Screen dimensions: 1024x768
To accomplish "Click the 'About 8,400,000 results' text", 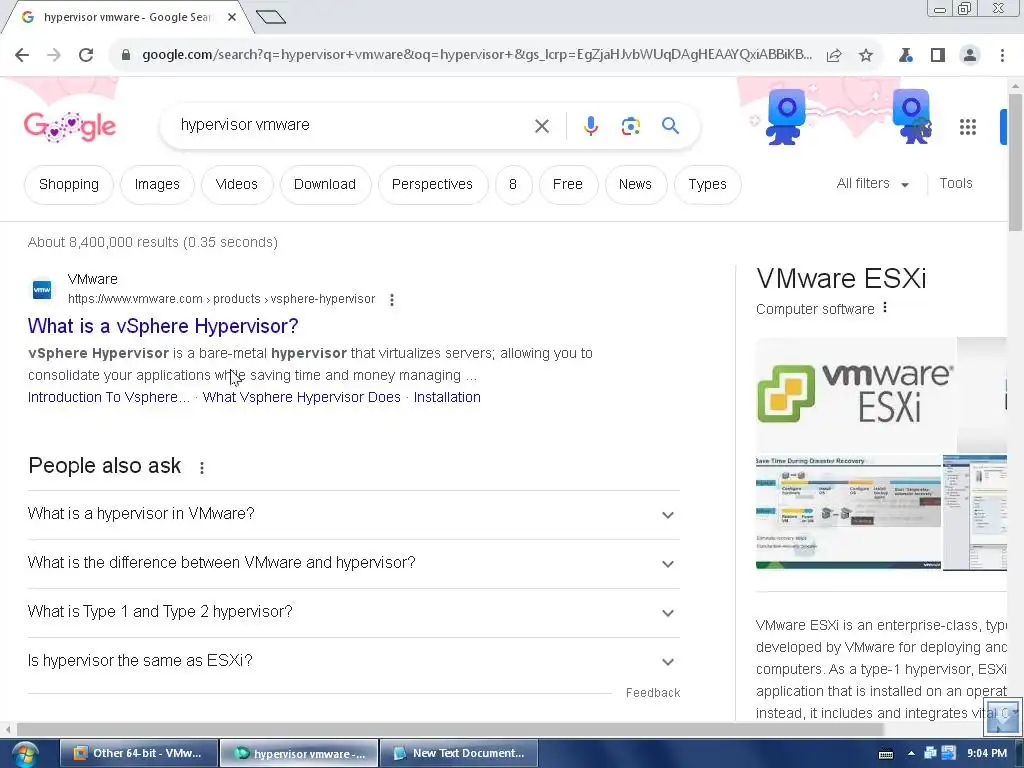I will coord(153,242).
